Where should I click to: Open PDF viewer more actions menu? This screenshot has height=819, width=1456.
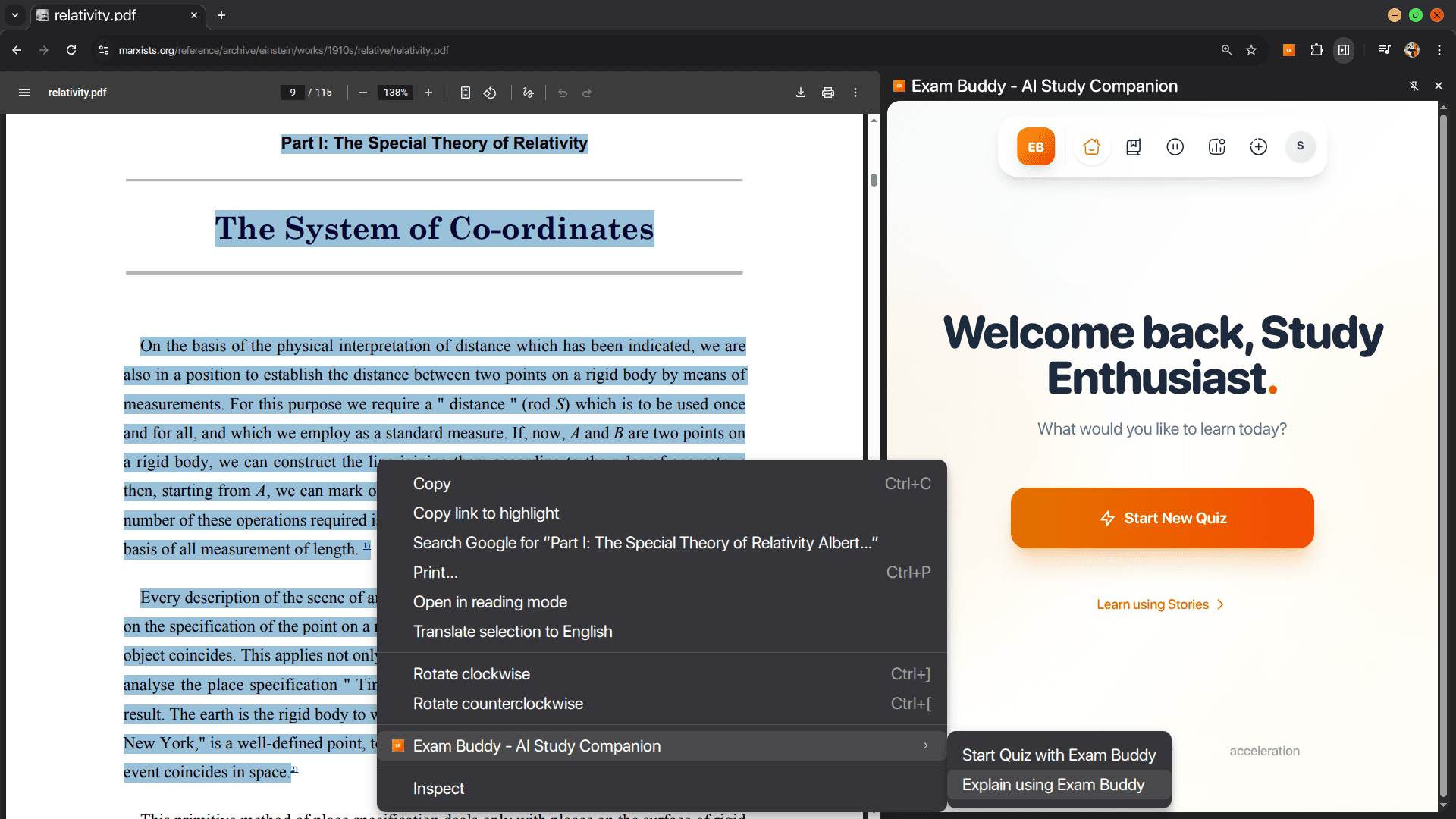[x=855, y=93]
